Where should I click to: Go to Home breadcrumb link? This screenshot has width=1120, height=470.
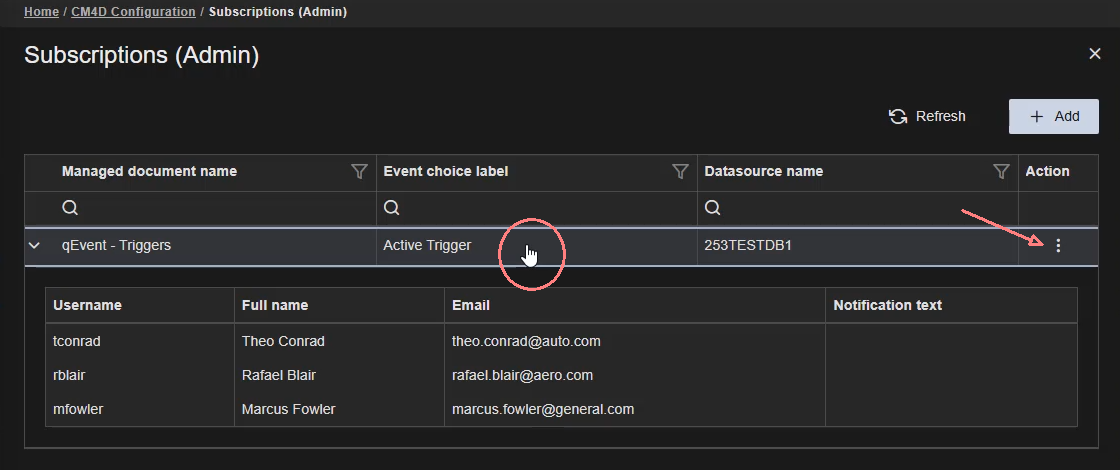coord(41,12)
